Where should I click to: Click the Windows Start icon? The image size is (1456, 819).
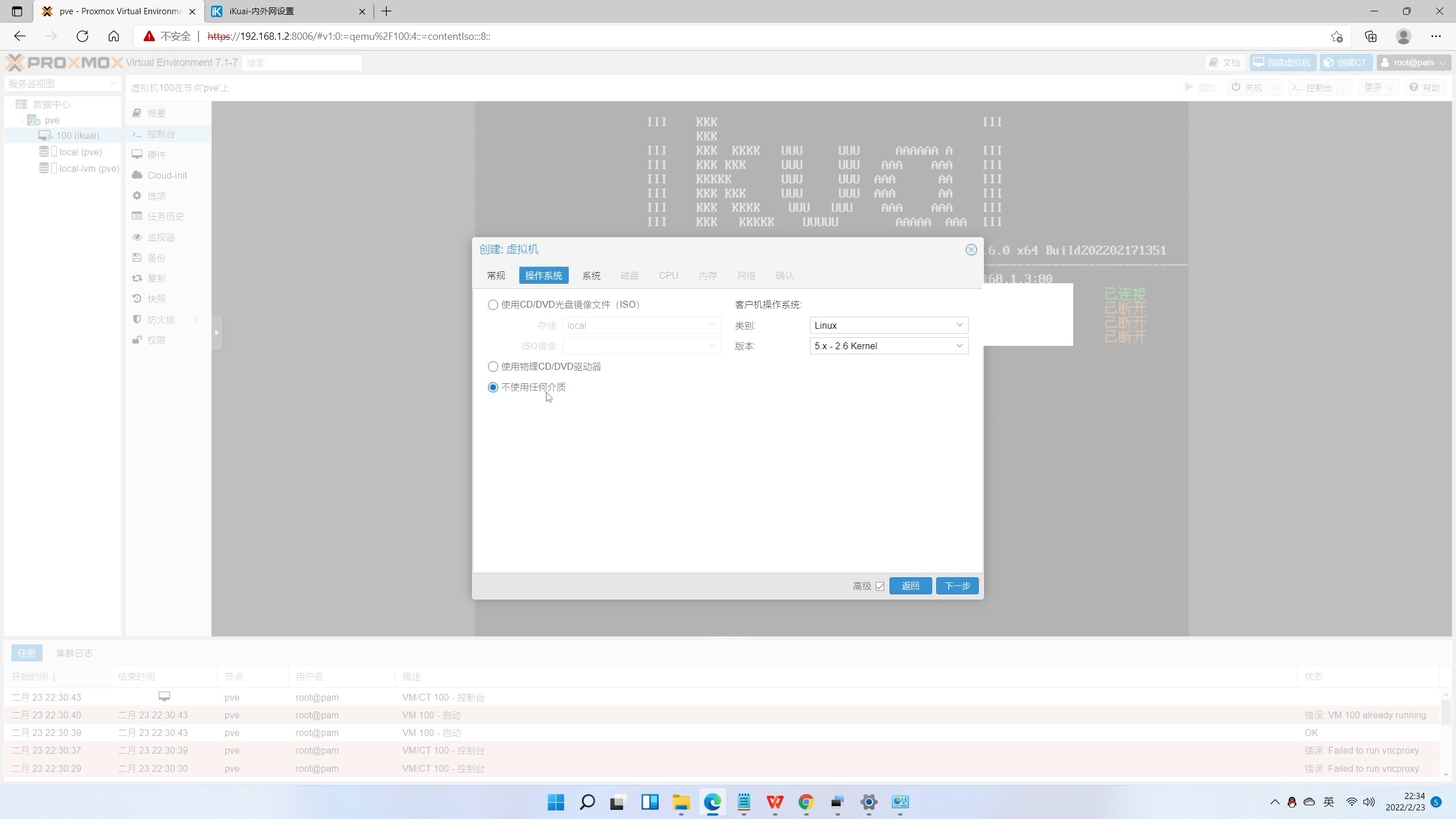(556, 802)
